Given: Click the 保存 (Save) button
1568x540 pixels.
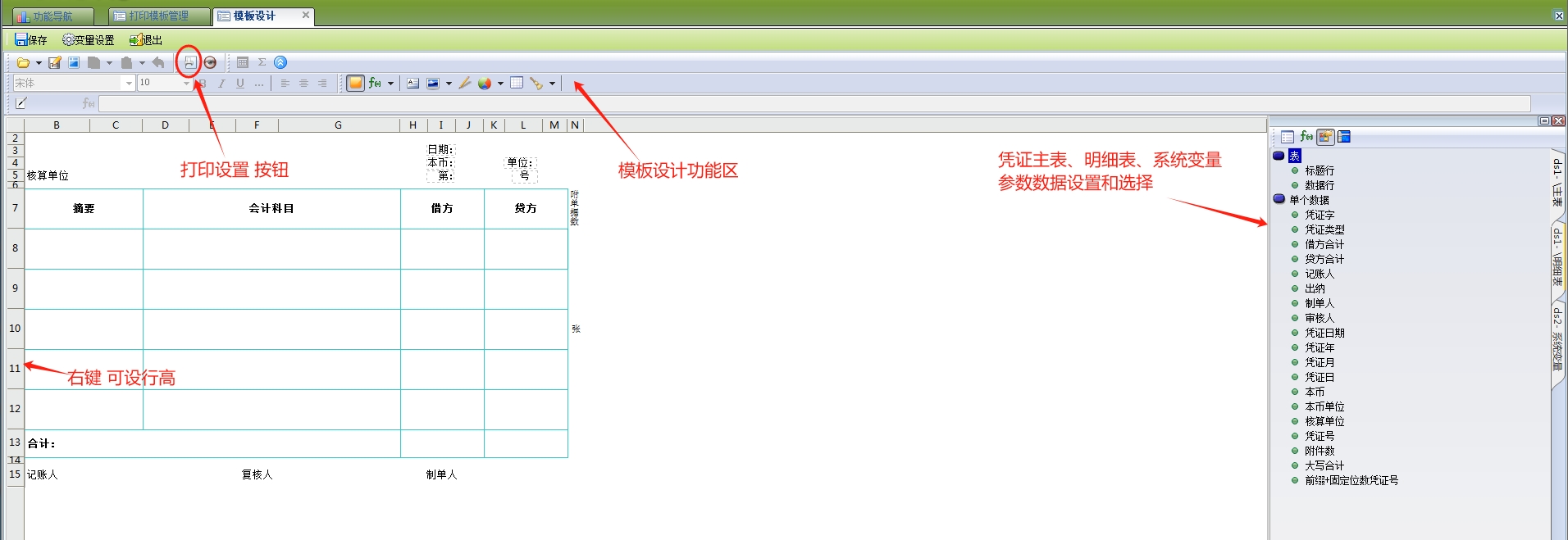Looking at the screenshot, I should pos(31,39).
